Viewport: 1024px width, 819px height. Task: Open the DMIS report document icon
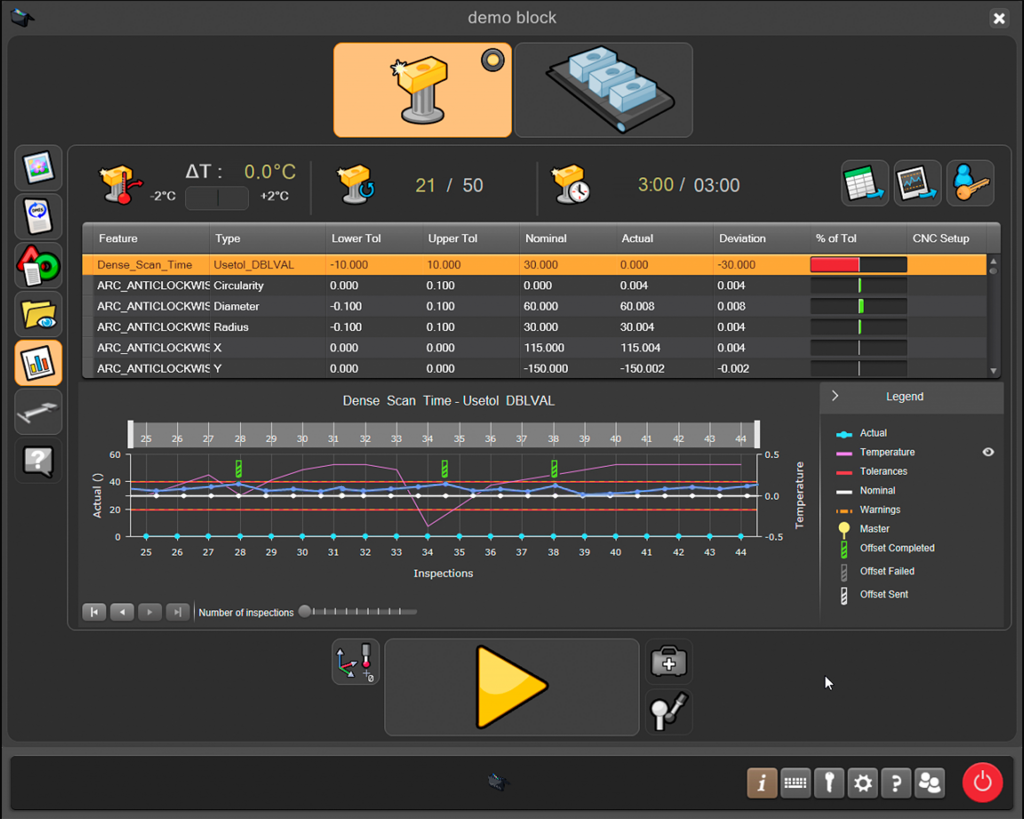point(38,217)
